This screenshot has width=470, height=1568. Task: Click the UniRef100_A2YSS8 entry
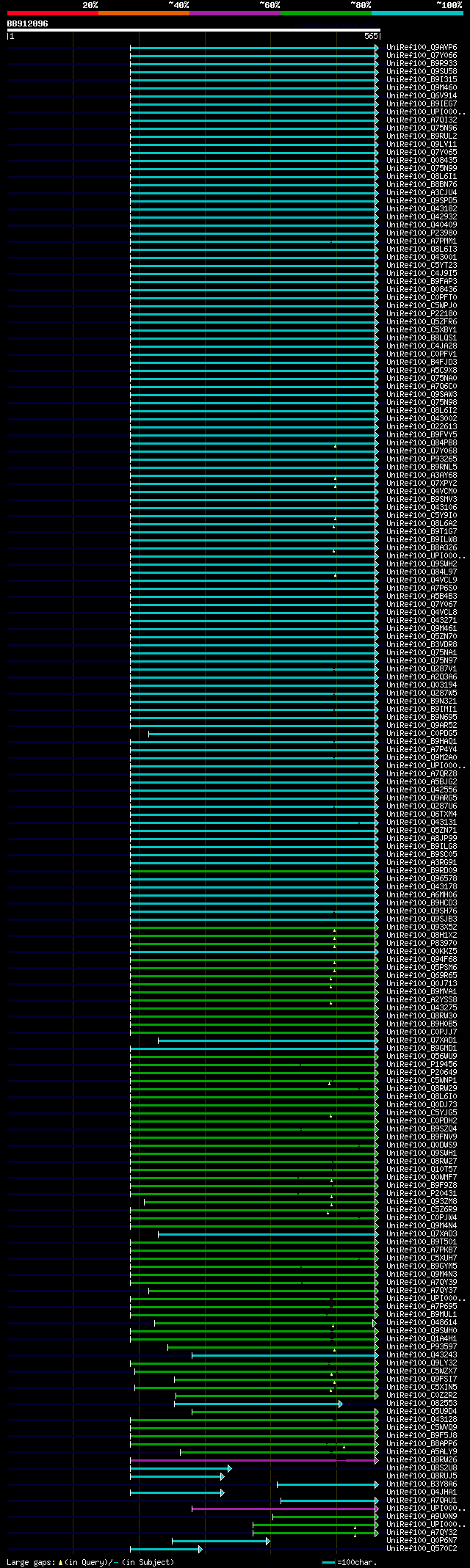click(x=422, y=999)
